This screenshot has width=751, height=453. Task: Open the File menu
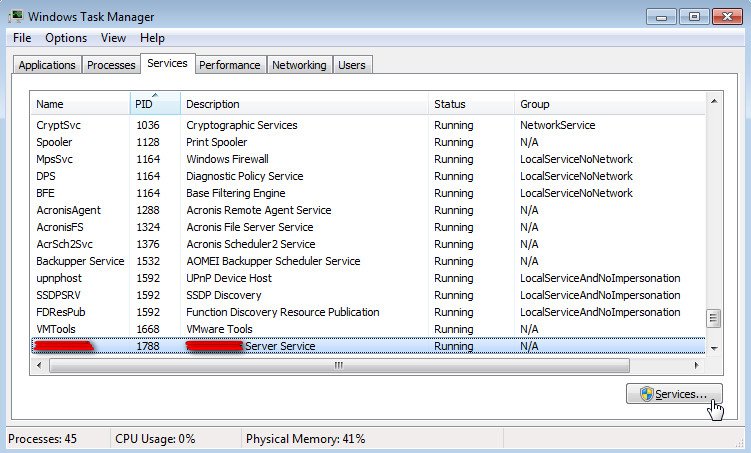[x=22, y=38]
